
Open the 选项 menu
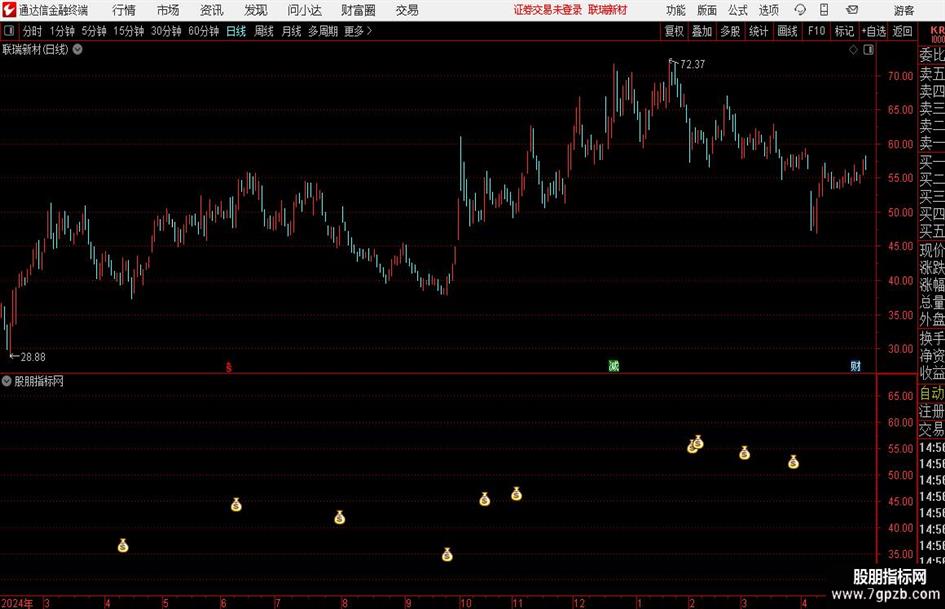click(768, 10)
